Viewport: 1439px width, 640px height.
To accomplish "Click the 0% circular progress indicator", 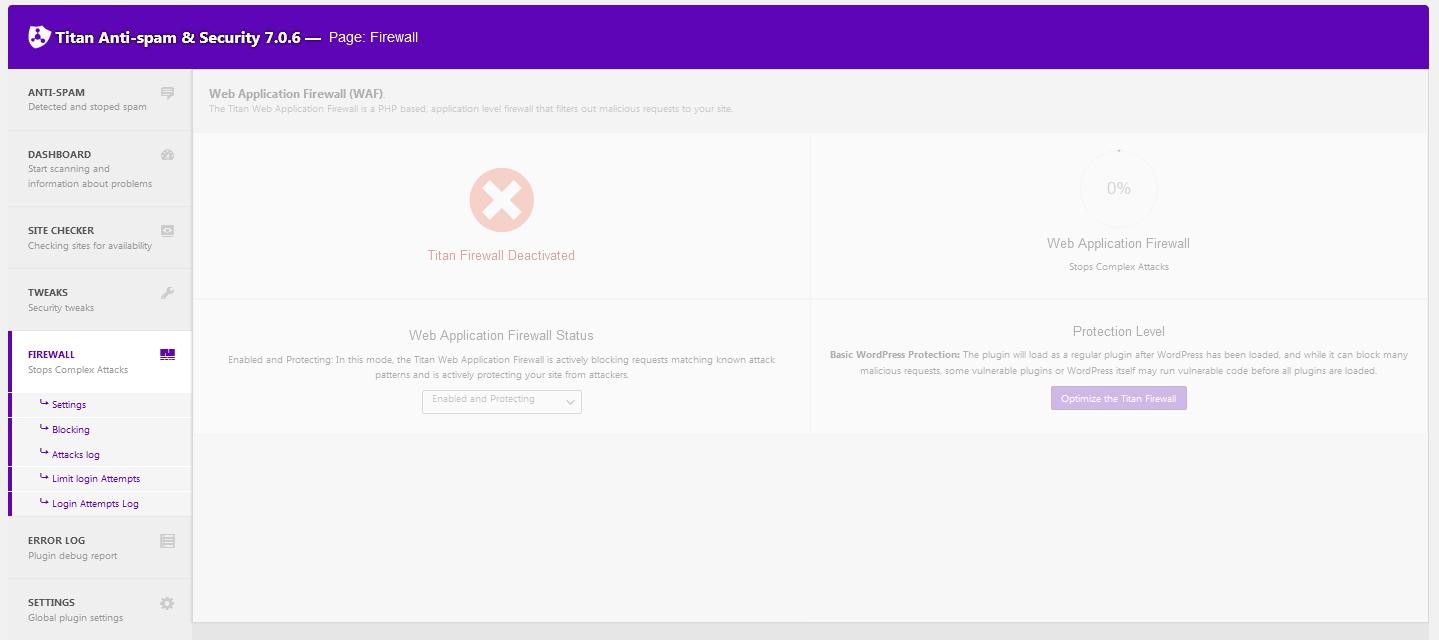I will 1118,188.
